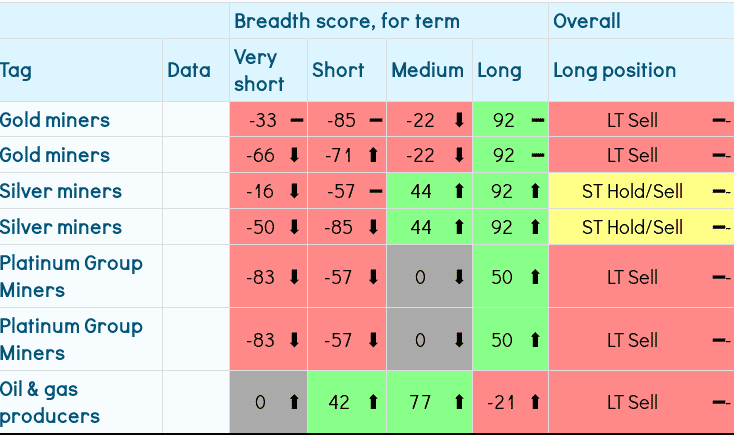Screen dimensions: 734x435
Task: Click the dash icon beside the -33 score
Action: (x=296, y=120)
